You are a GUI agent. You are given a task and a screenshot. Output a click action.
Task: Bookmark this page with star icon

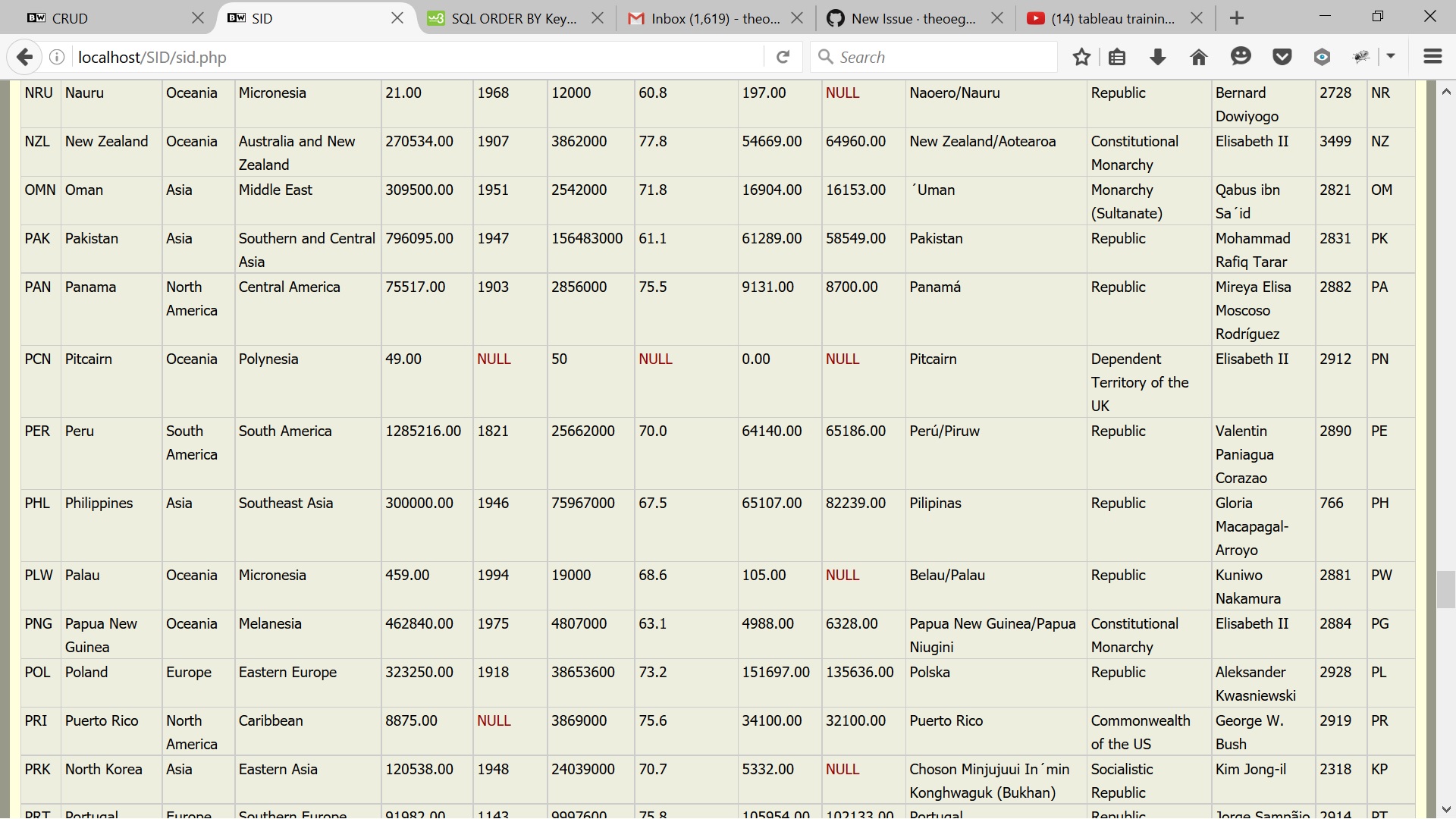(x=1081, y=57)
